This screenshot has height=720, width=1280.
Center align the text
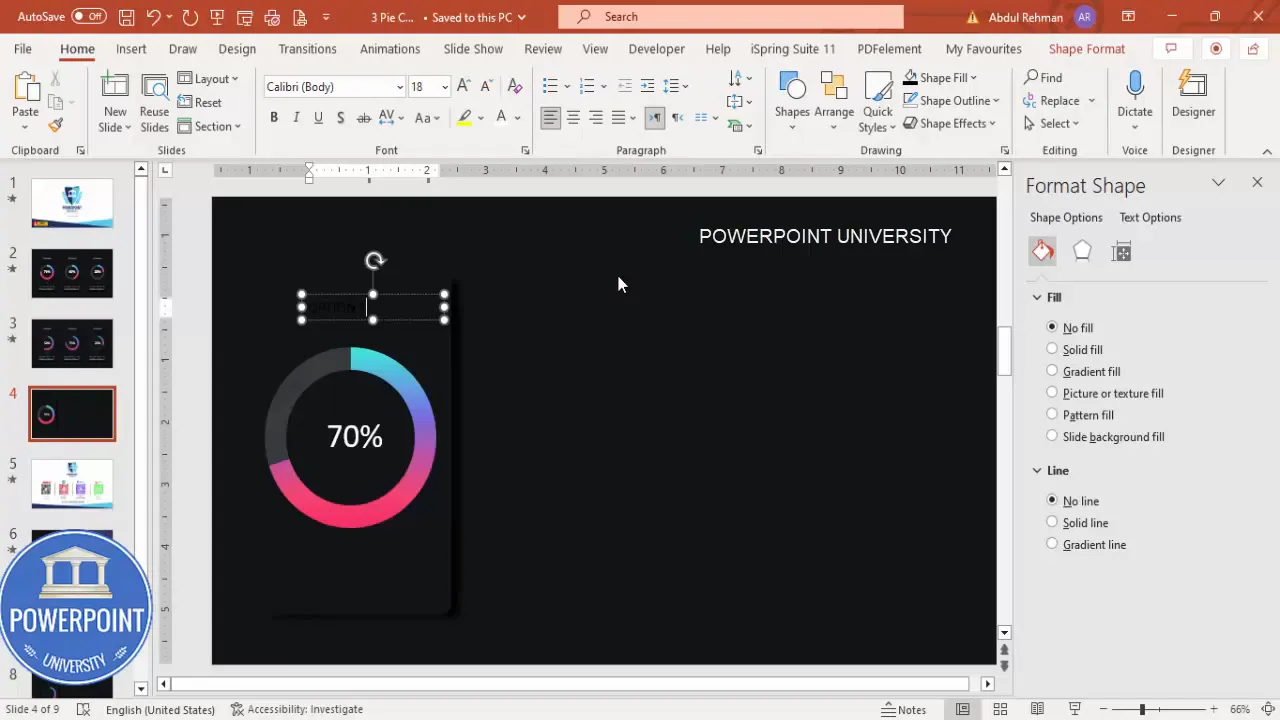click(x=573, y=118)
